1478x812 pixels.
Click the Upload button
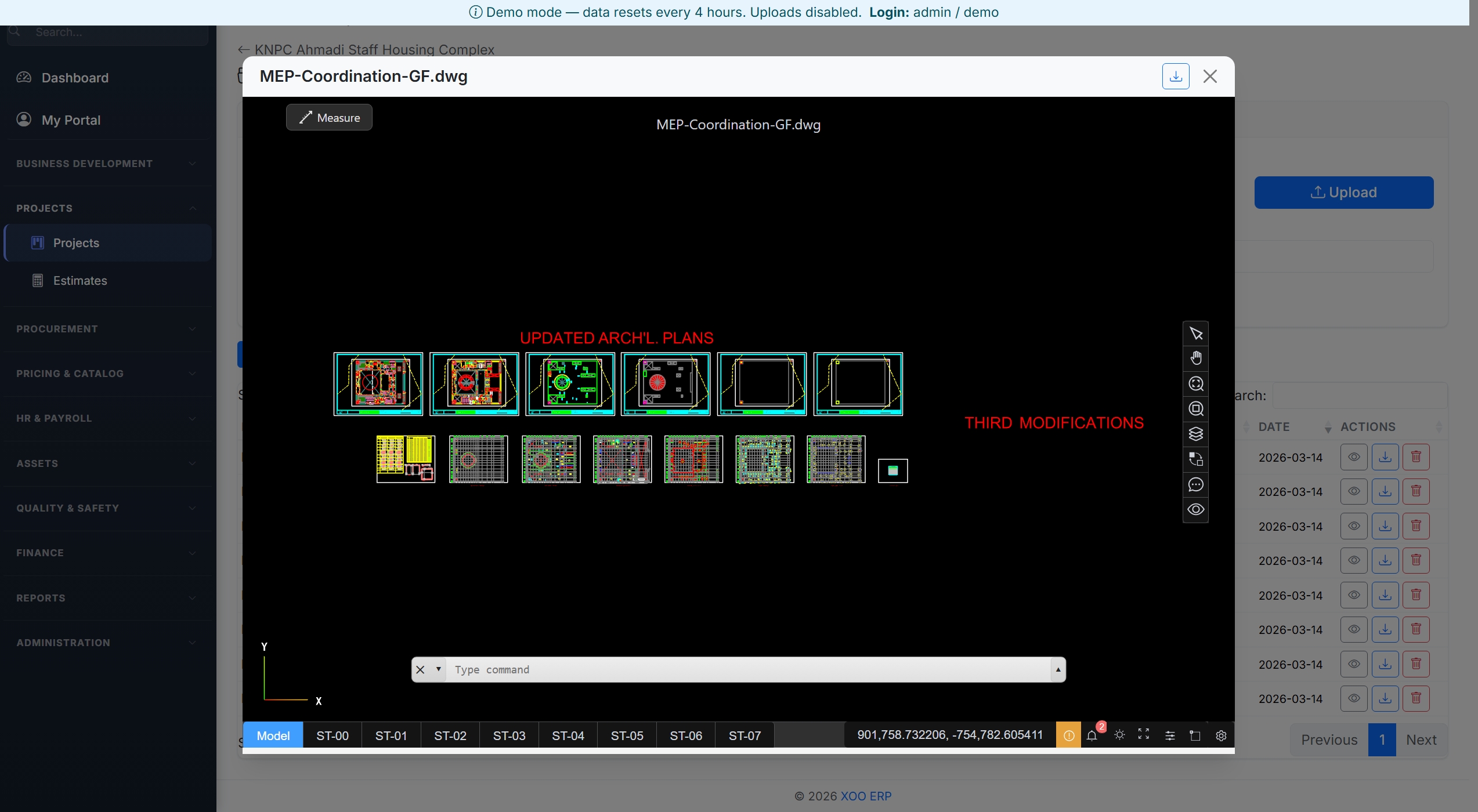coord(1343,192)
